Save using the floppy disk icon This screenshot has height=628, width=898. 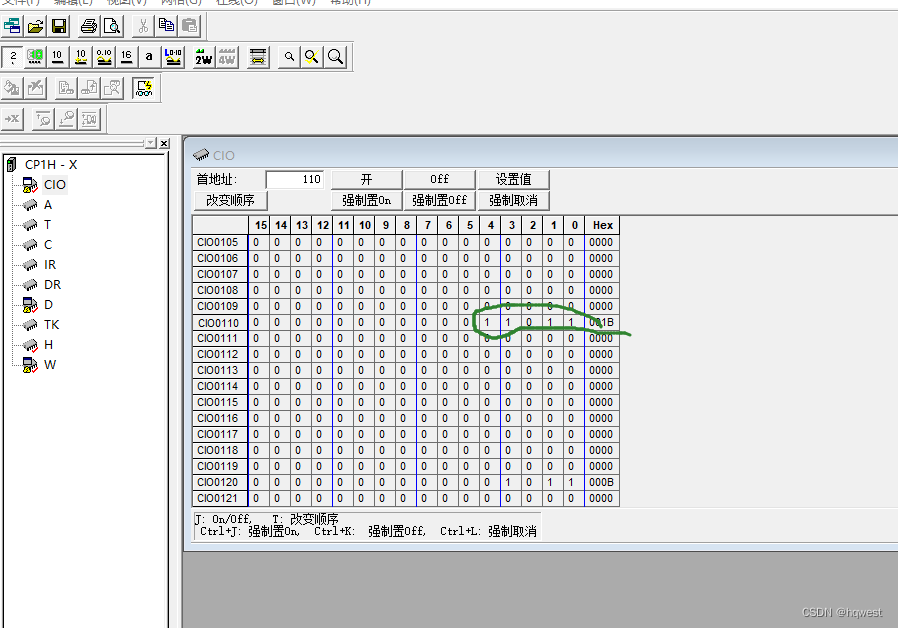[59, 26]
